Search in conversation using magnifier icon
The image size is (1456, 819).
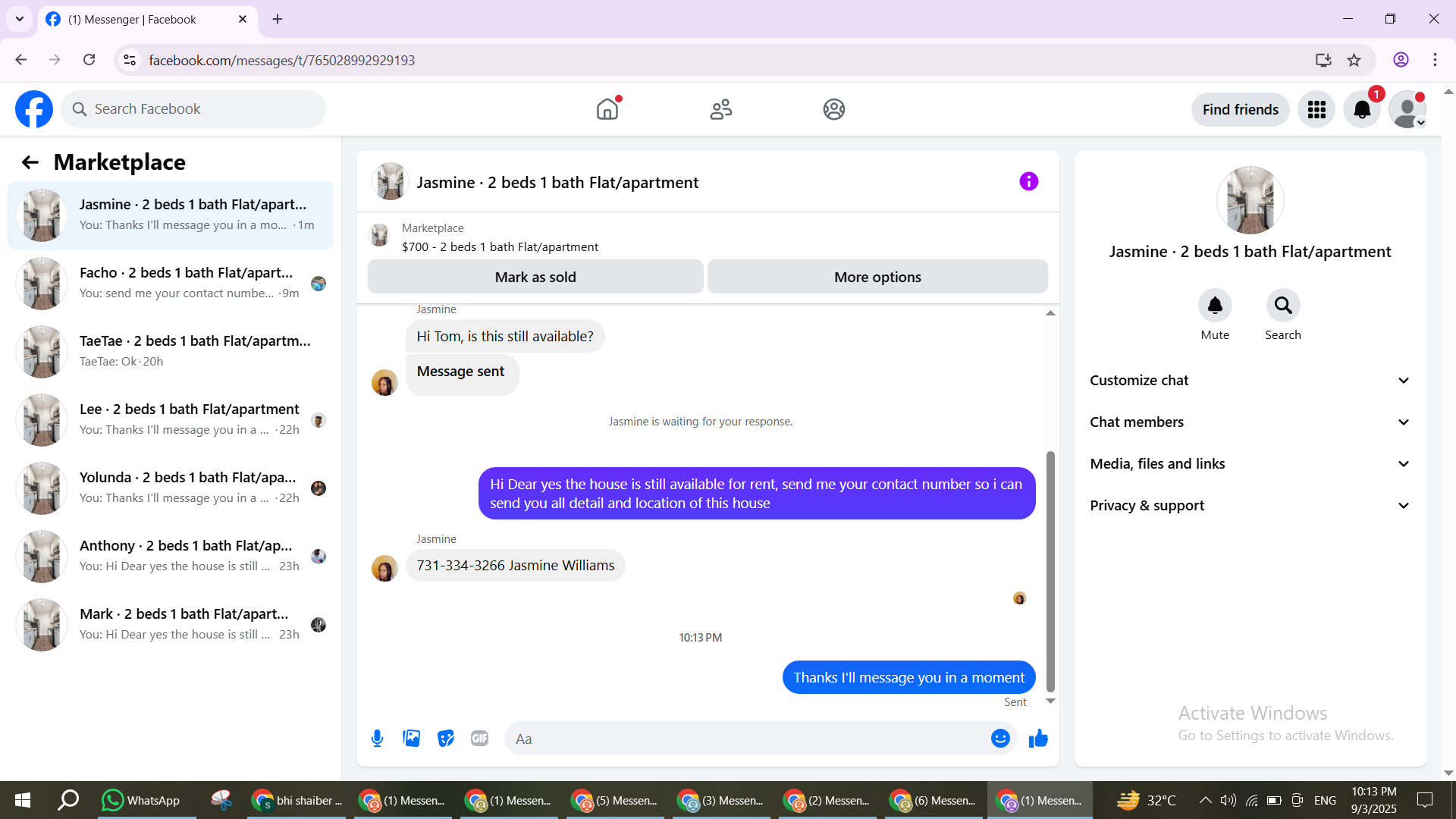point(1283,306)
